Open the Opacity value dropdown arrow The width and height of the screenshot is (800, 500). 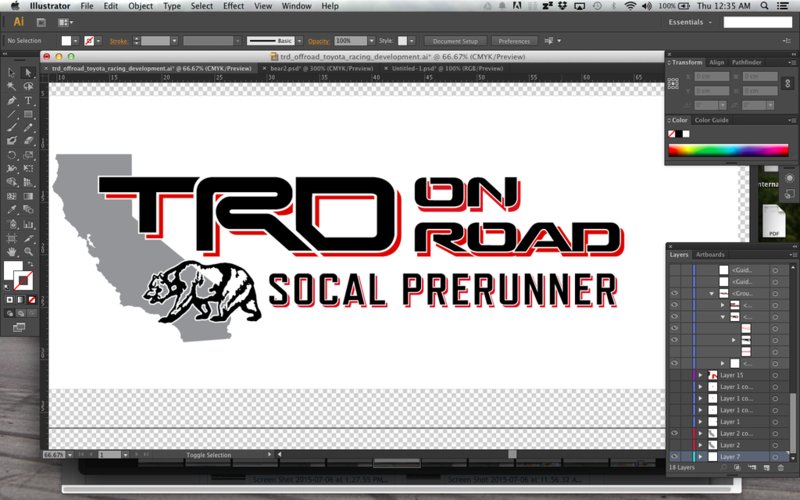372,41
